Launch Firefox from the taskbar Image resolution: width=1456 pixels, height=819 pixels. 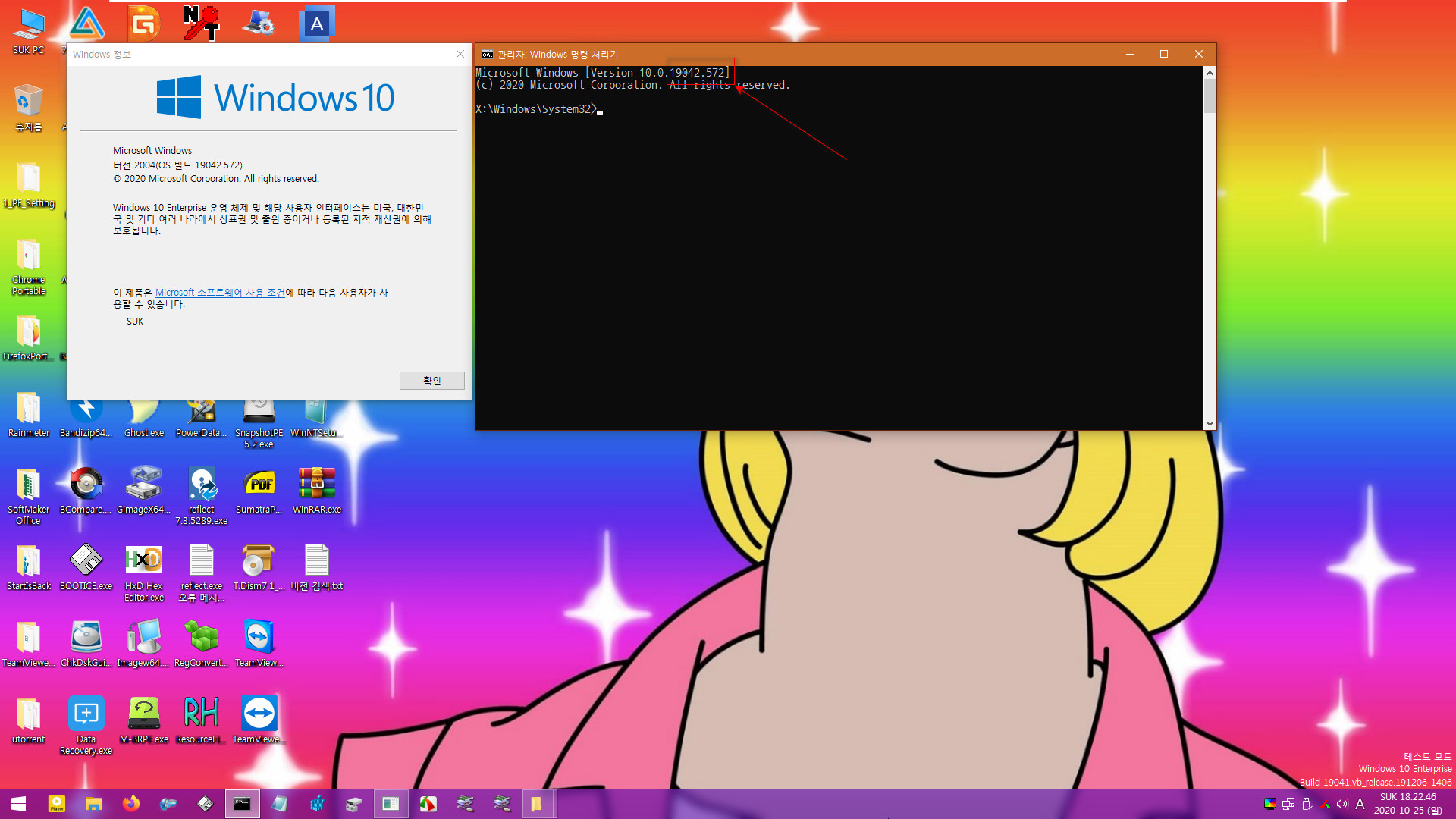[130, 804]
